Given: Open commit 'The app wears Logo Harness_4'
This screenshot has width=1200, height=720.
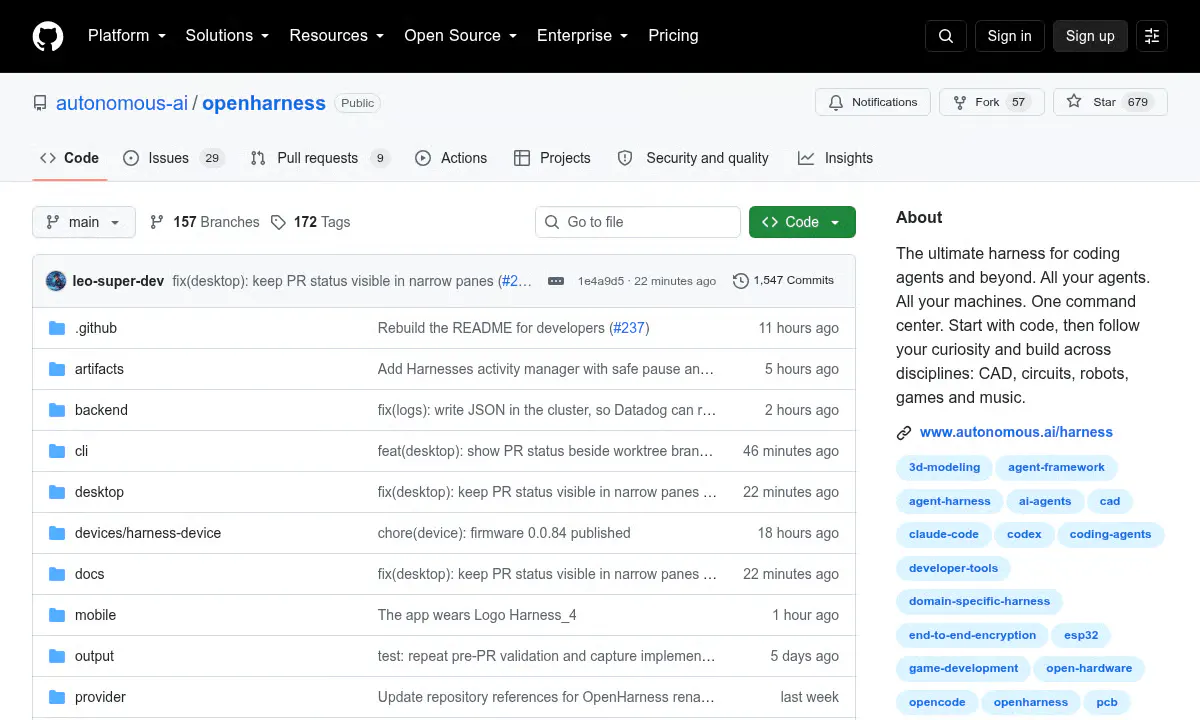Looking at the screenshot, I should click(477, 615).
